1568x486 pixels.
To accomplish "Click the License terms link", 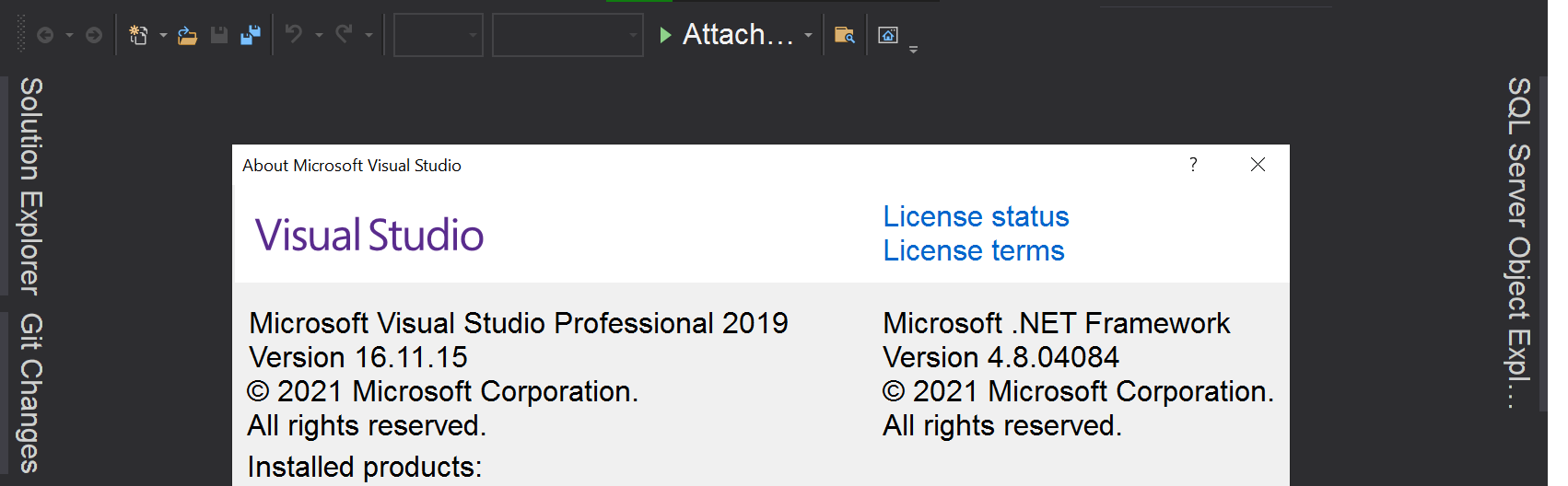I will coord(974,250).
